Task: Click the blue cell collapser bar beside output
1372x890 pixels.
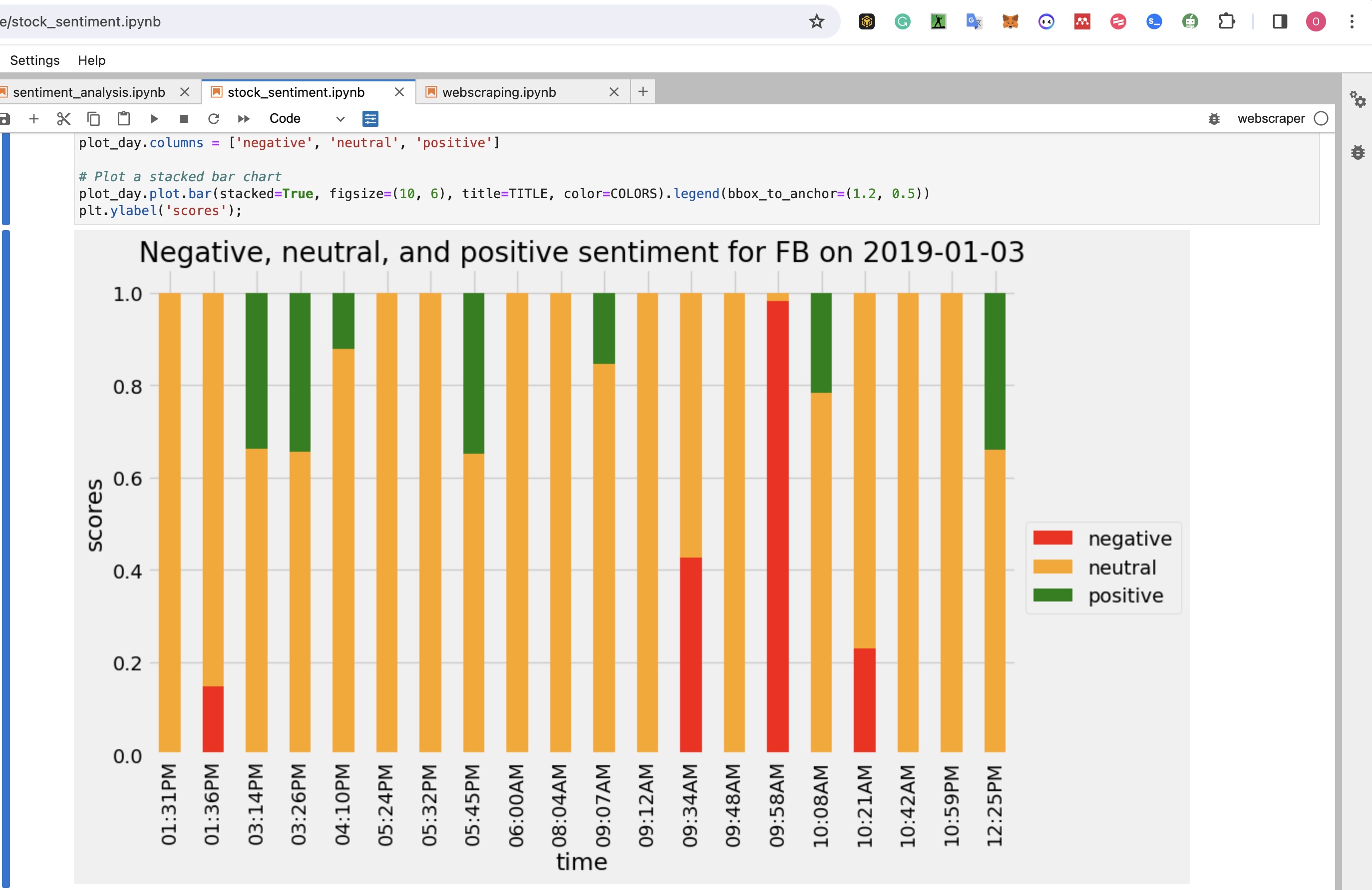Action: [6, 559]
